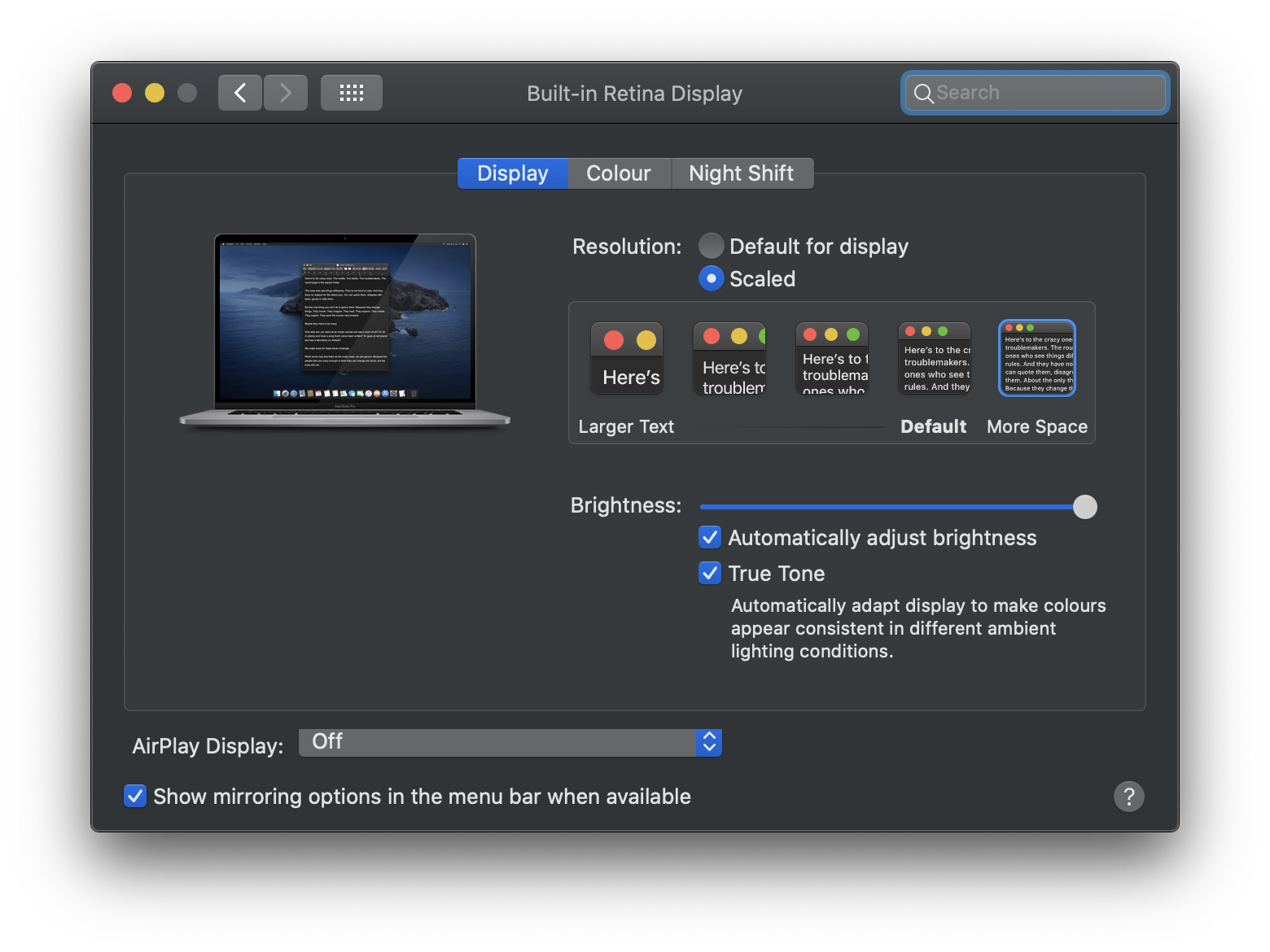Uncheck the True Tone checkbox
The width and height of the screenshot is (1270, 952).
[x=710, y=574]
